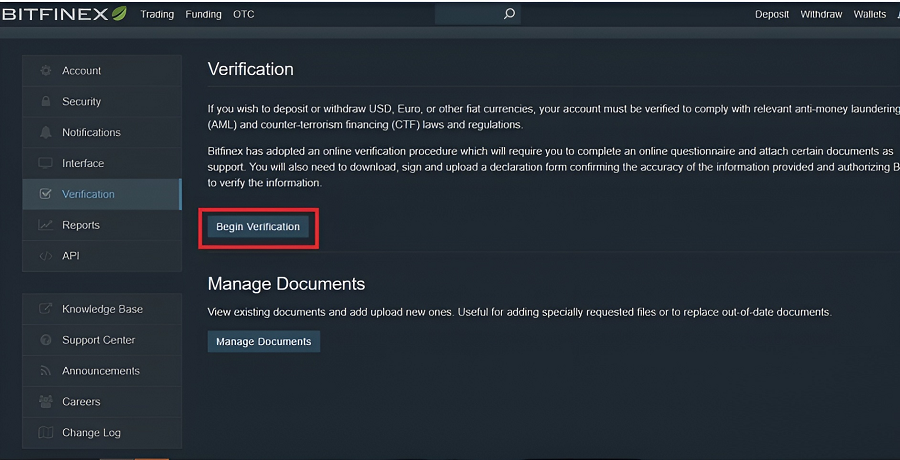The width and height of the screenshot is (900, 460).
Task: Click the search magnifier icon
Action: click(509, 14)
